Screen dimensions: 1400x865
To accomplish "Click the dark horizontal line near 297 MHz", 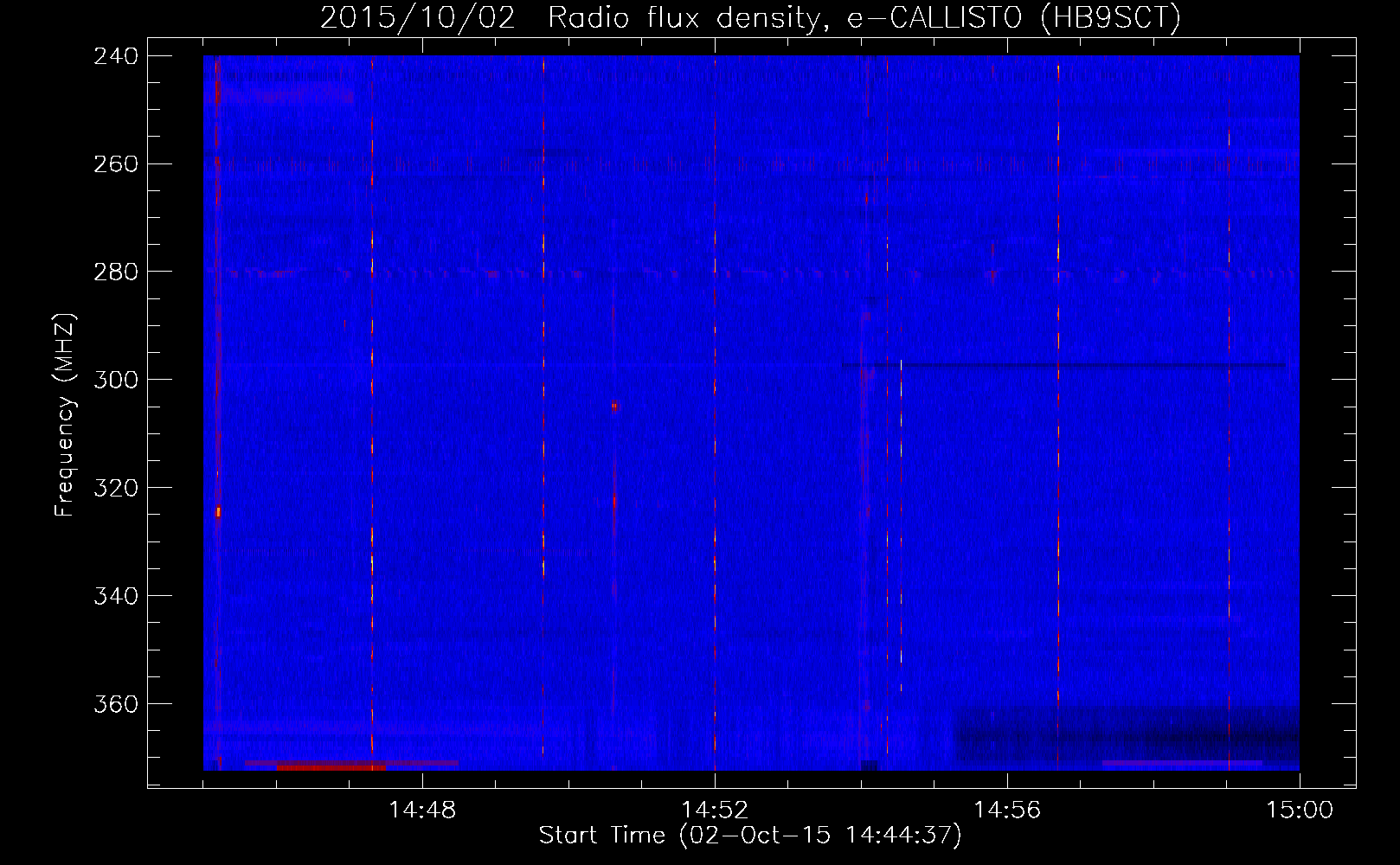I will [x=1064, y=366].
